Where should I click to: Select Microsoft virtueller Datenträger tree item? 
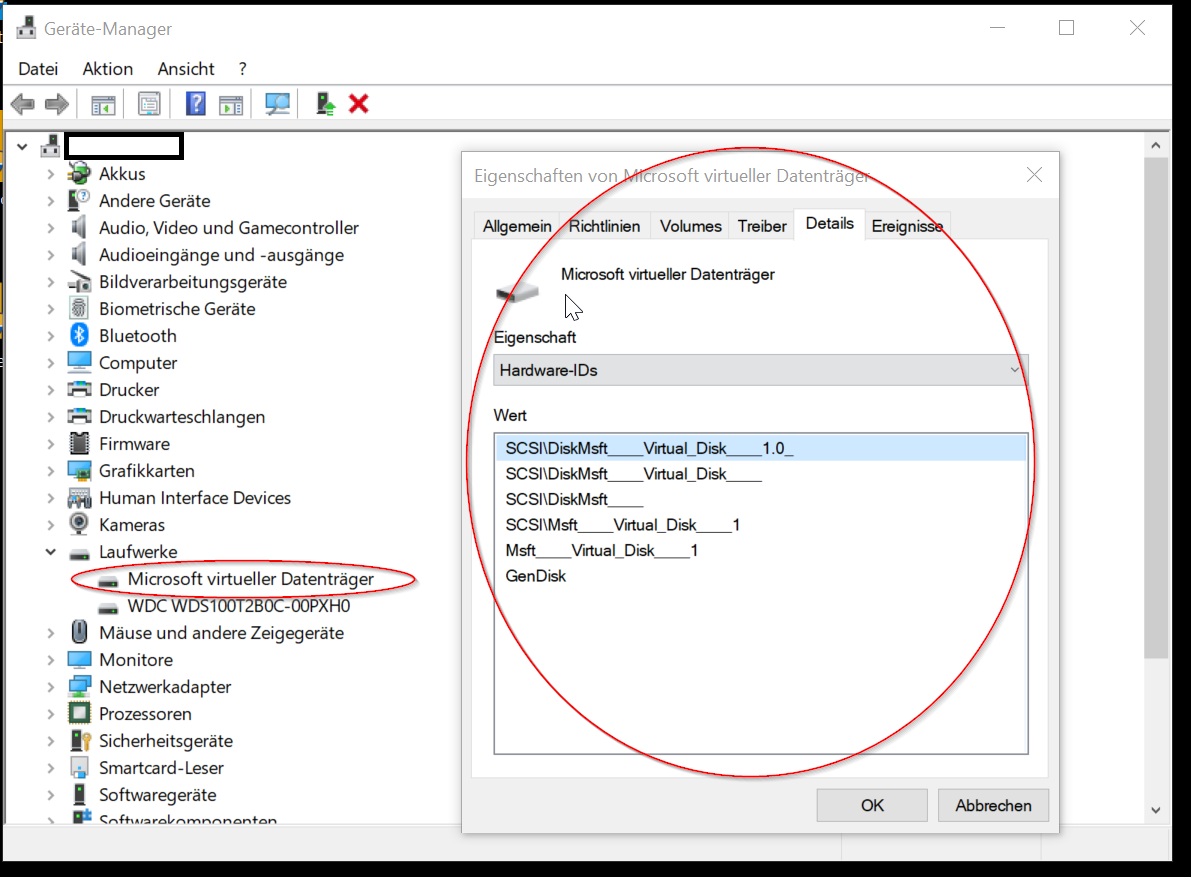point(251,579)
